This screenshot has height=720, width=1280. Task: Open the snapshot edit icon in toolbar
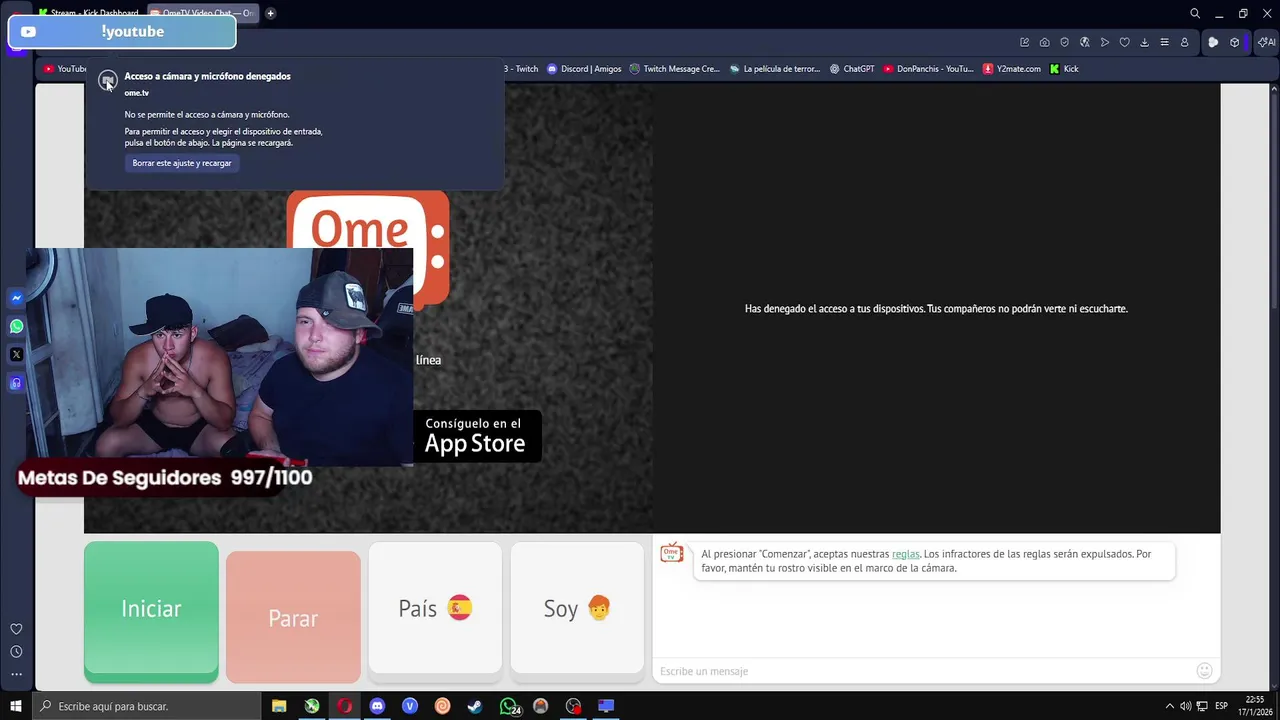click(1024, 42)
